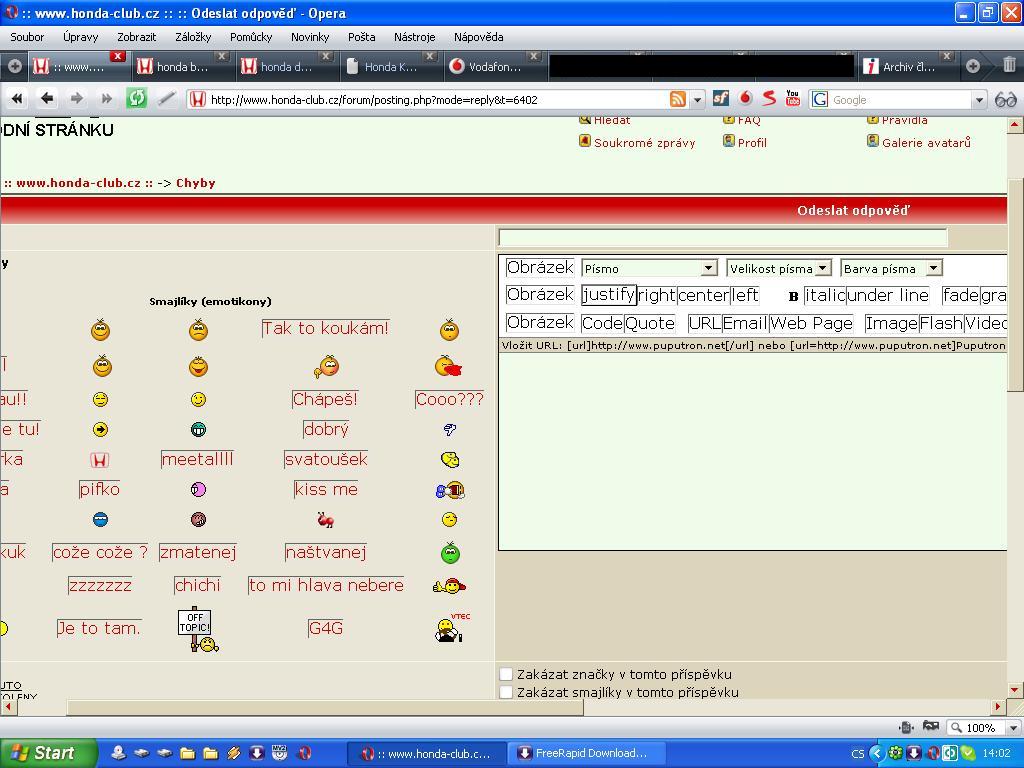The height and width of the screenshot is (768, 1024).
Task: Click the Quote BBCode button
Action: point(650,323)
